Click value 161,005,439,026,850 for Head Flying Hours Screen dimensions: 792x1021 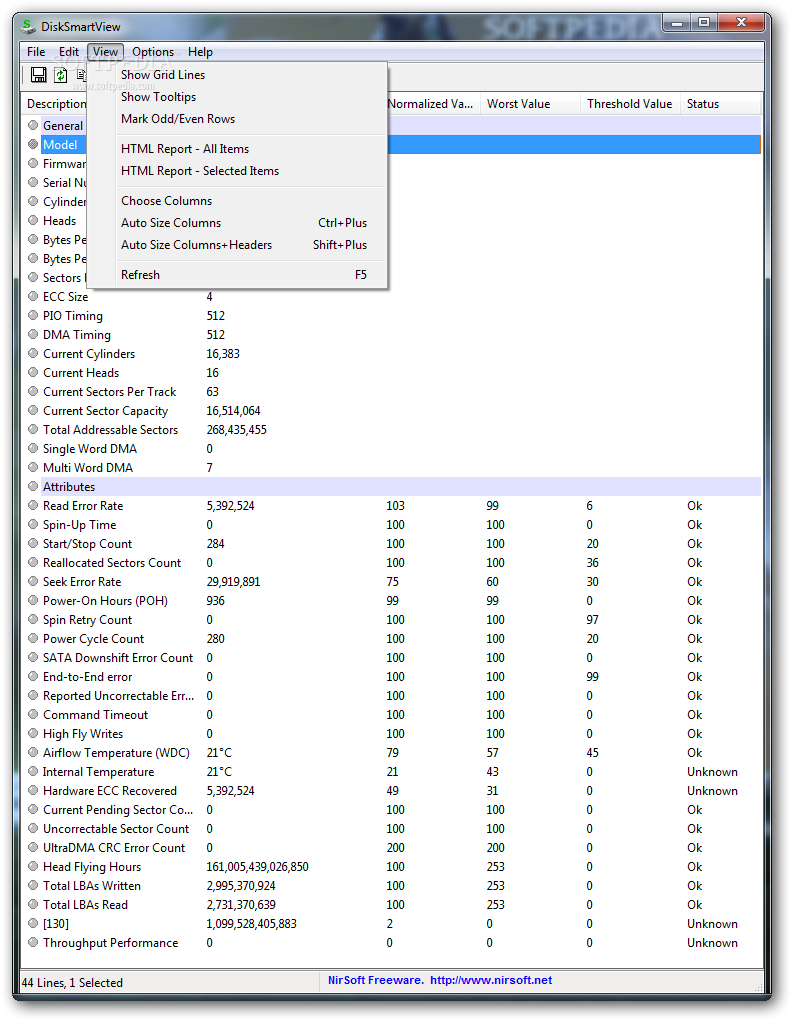[257, 867]
